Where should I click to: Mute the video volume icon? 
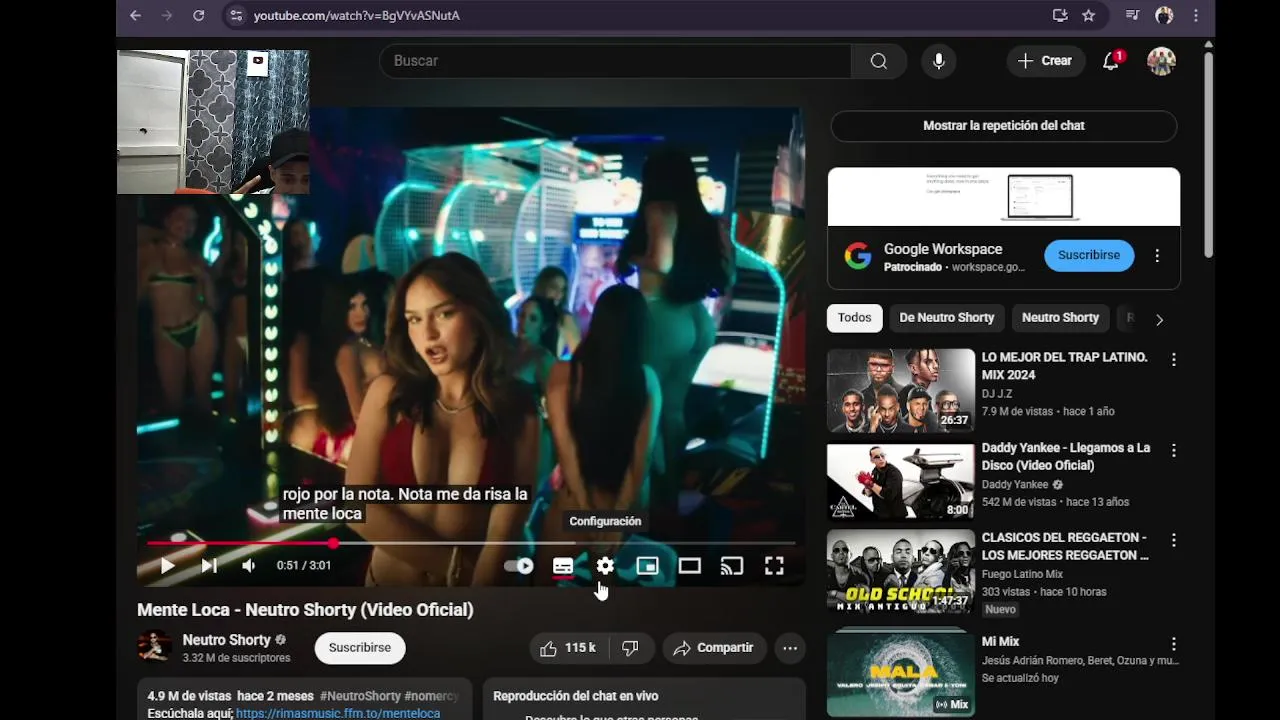click(x=249, y=566)
